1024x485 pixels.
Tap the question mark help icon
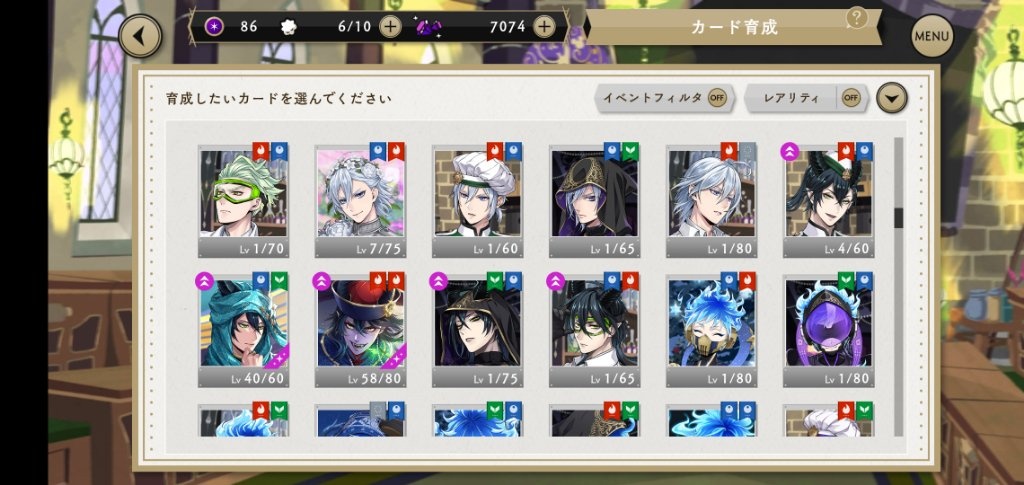point(856,18)
